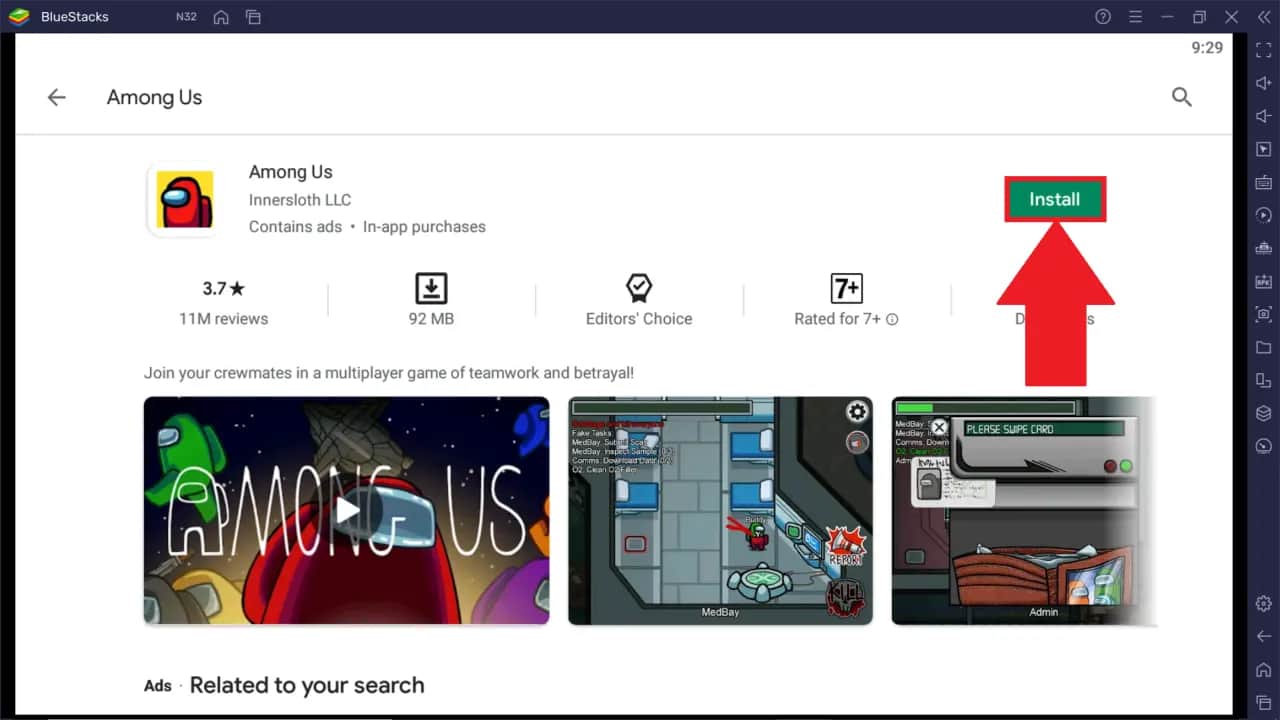The width and height of the screenshot is (1280, 720).
Task: Play the Among Us trailer video
Action: tap(346, 510)
